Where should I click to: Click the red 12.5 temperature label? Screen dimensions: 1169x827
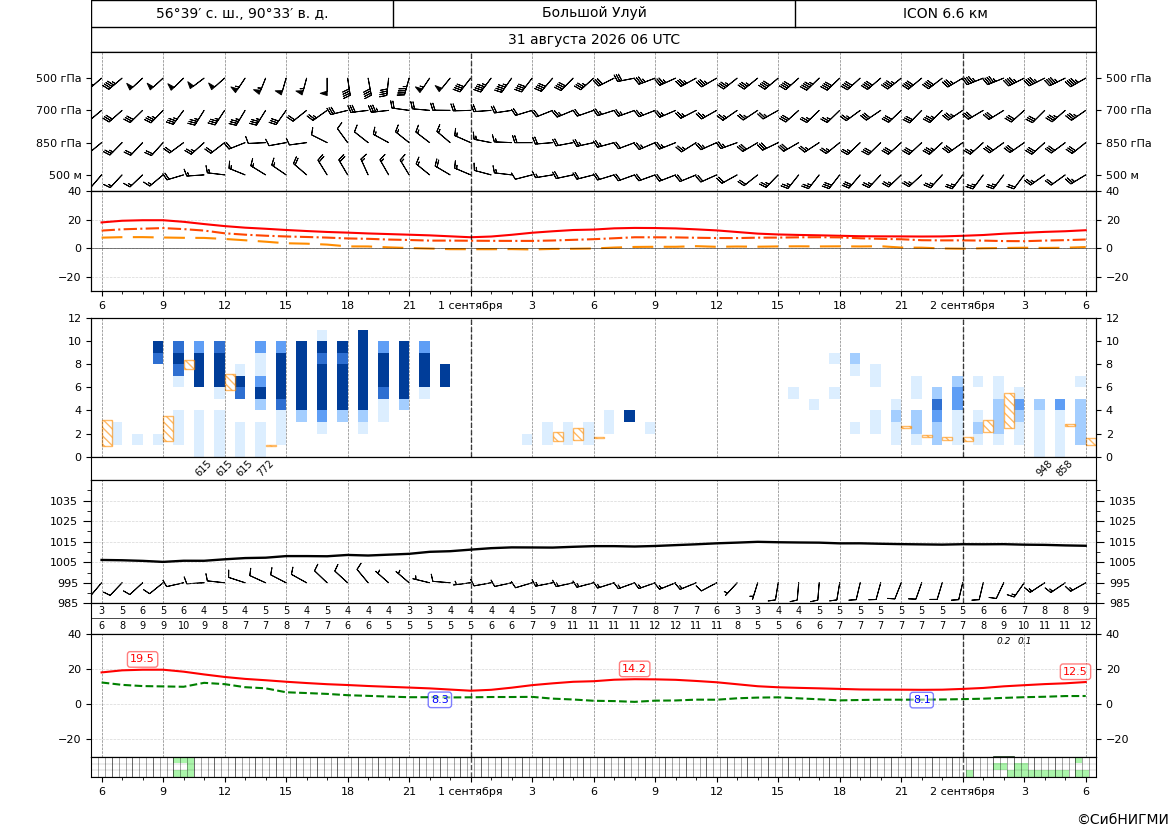pos(1074,671)
